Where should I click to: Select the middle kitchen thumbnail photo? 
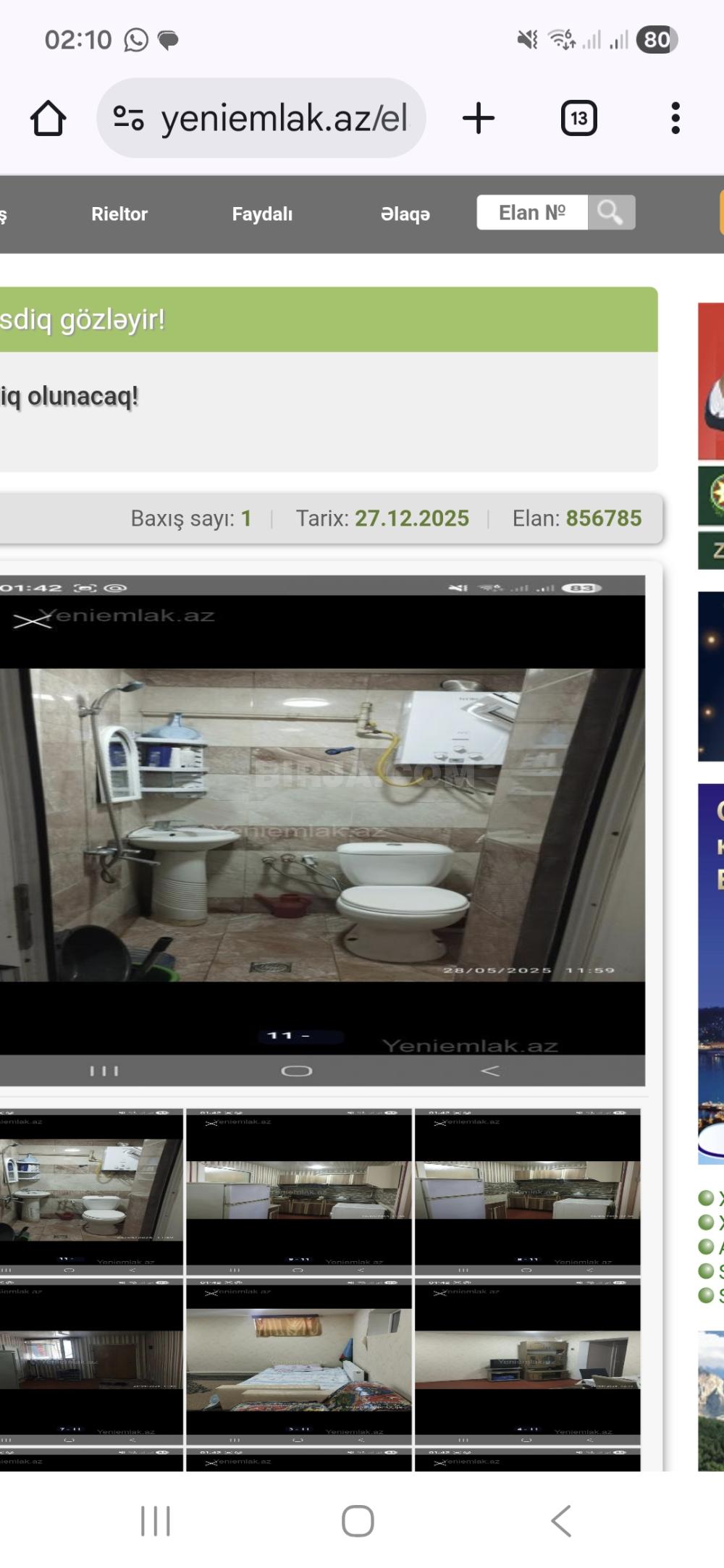click(298, 1191)
